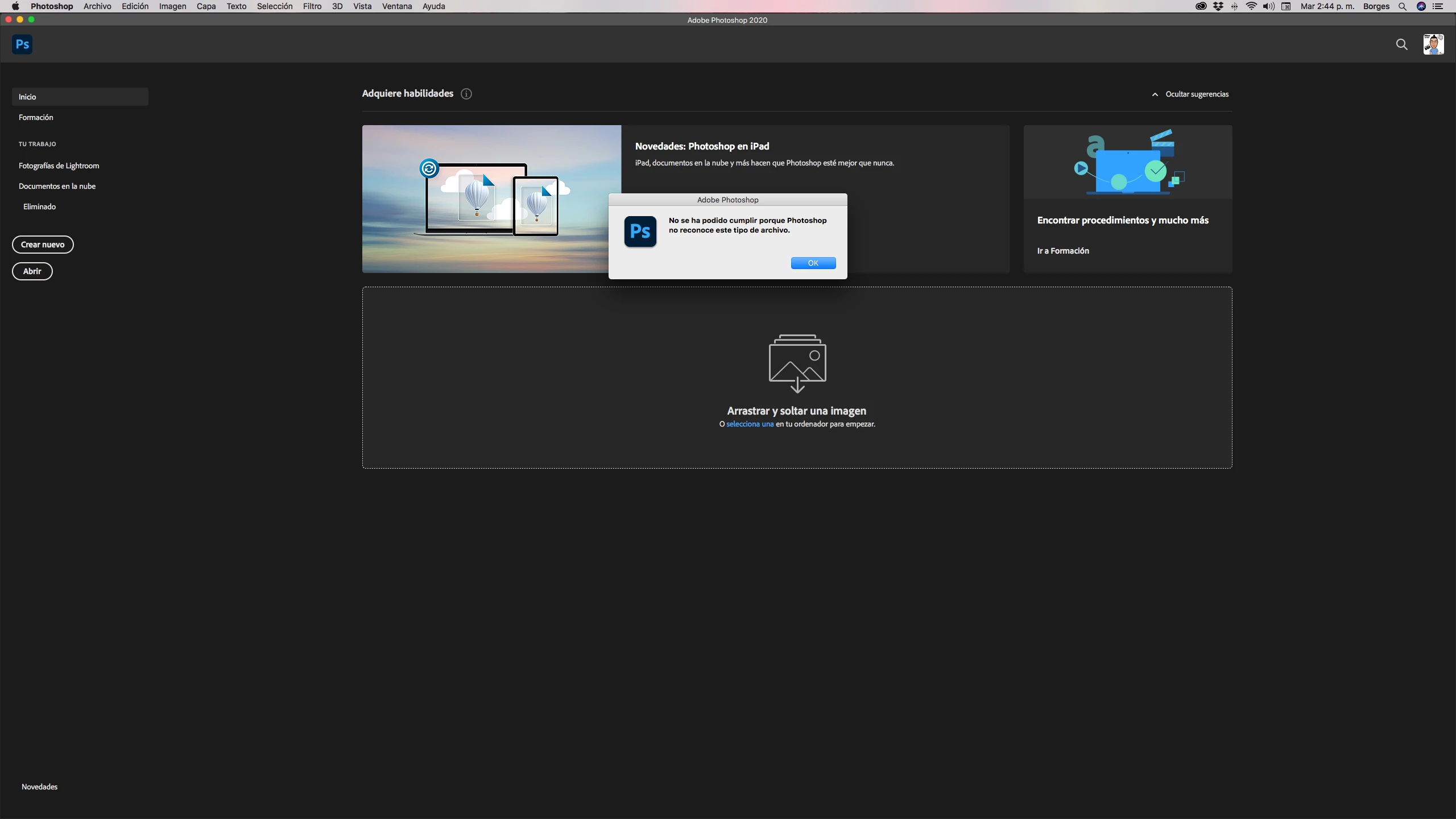Collapse suggestions with Ocultar sugerencias chevron

click(x=1155, y=94)
